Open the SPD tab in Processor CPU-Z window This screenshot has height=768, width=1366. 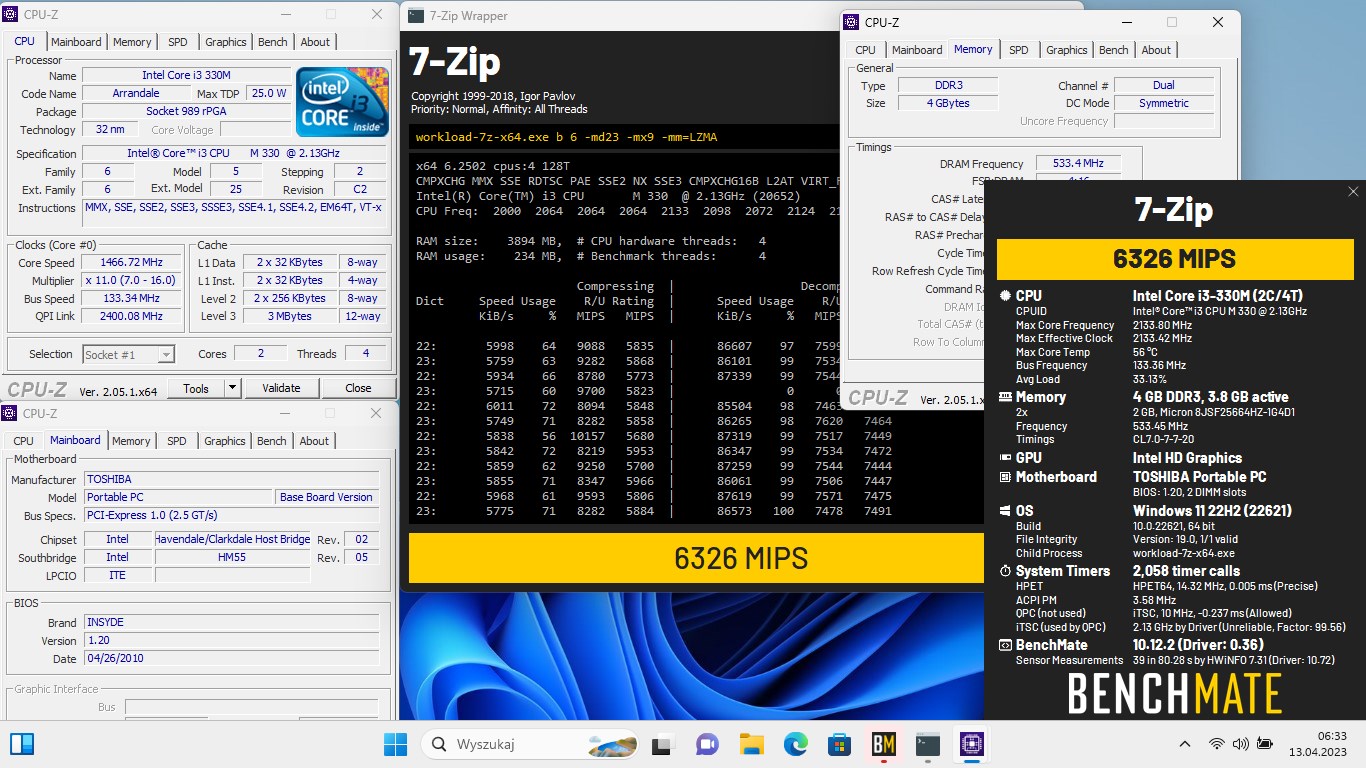(x=177, y=42)
